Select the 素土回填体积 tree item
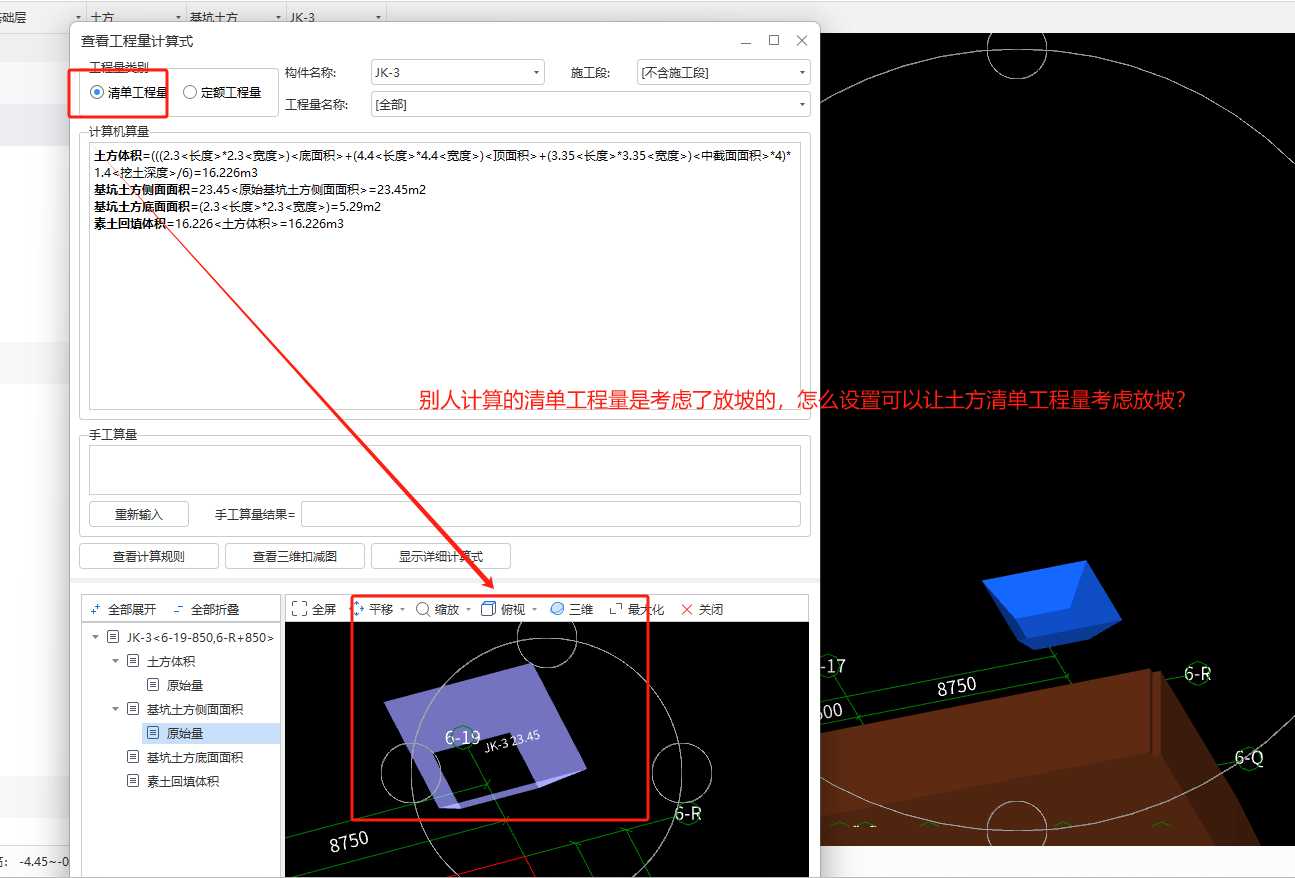This screenshot has height=878, width=1295. coord(183,781)
